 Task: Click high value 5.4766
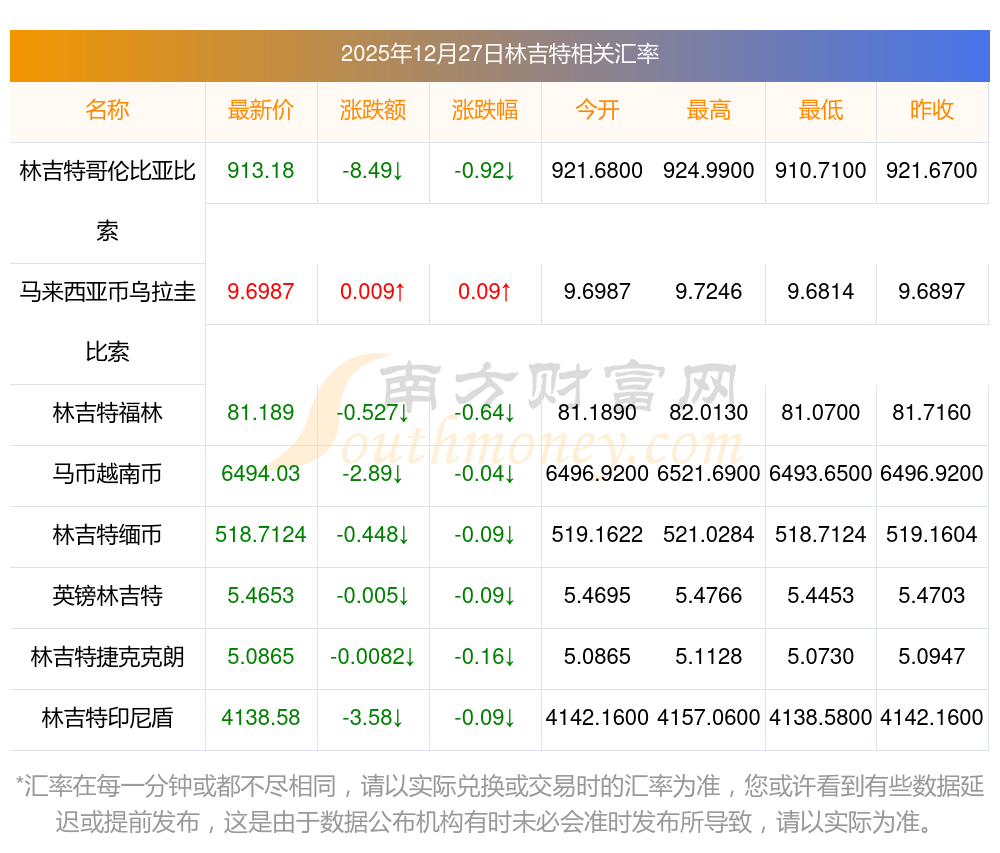point(709,595)
